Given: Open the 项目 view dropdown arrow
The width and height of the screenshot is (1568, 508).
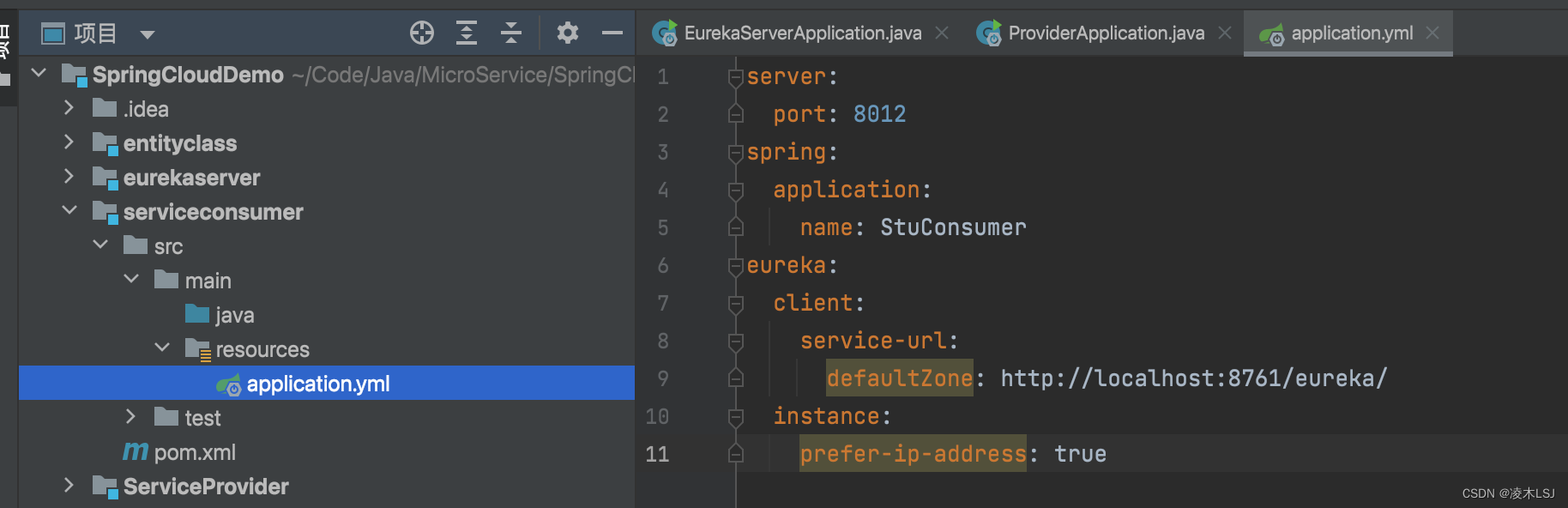Looking at the screenshot, I should pyautogui.click(x=148, y=35).
